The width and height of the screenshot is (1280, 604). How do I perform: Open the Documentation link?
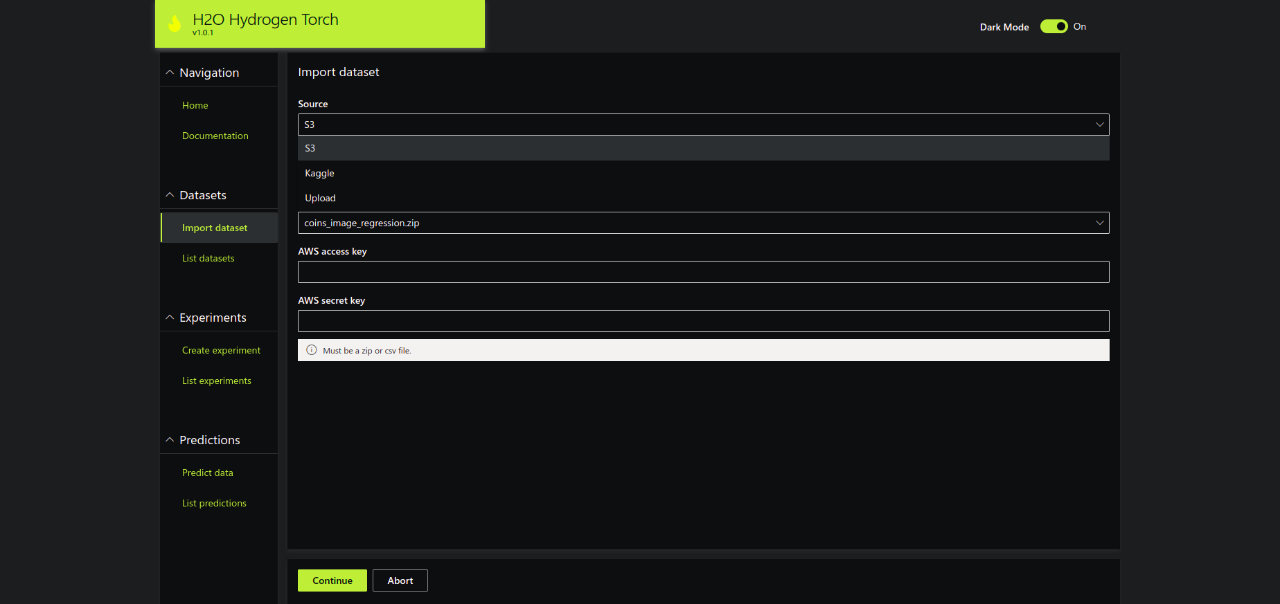(x=215, y=136)
